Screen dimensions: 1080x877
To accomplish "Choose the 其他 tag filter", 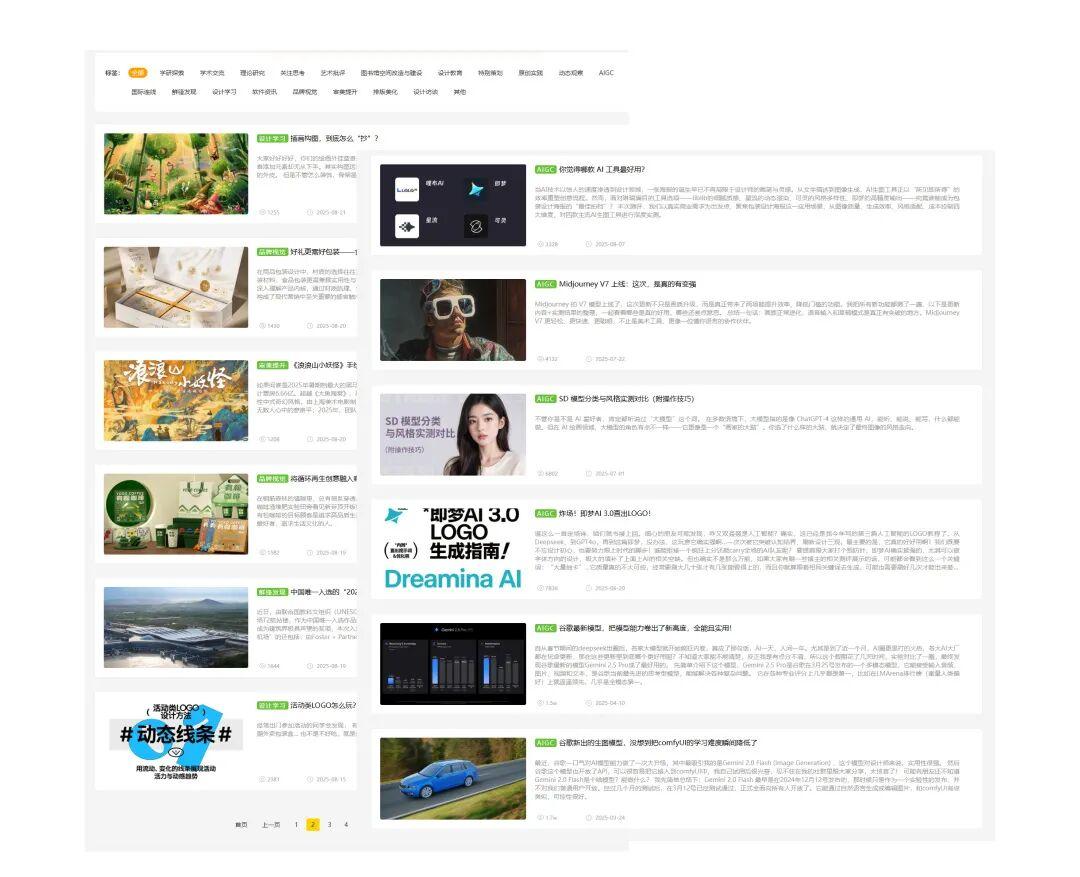I will click(x=459, y=92).
